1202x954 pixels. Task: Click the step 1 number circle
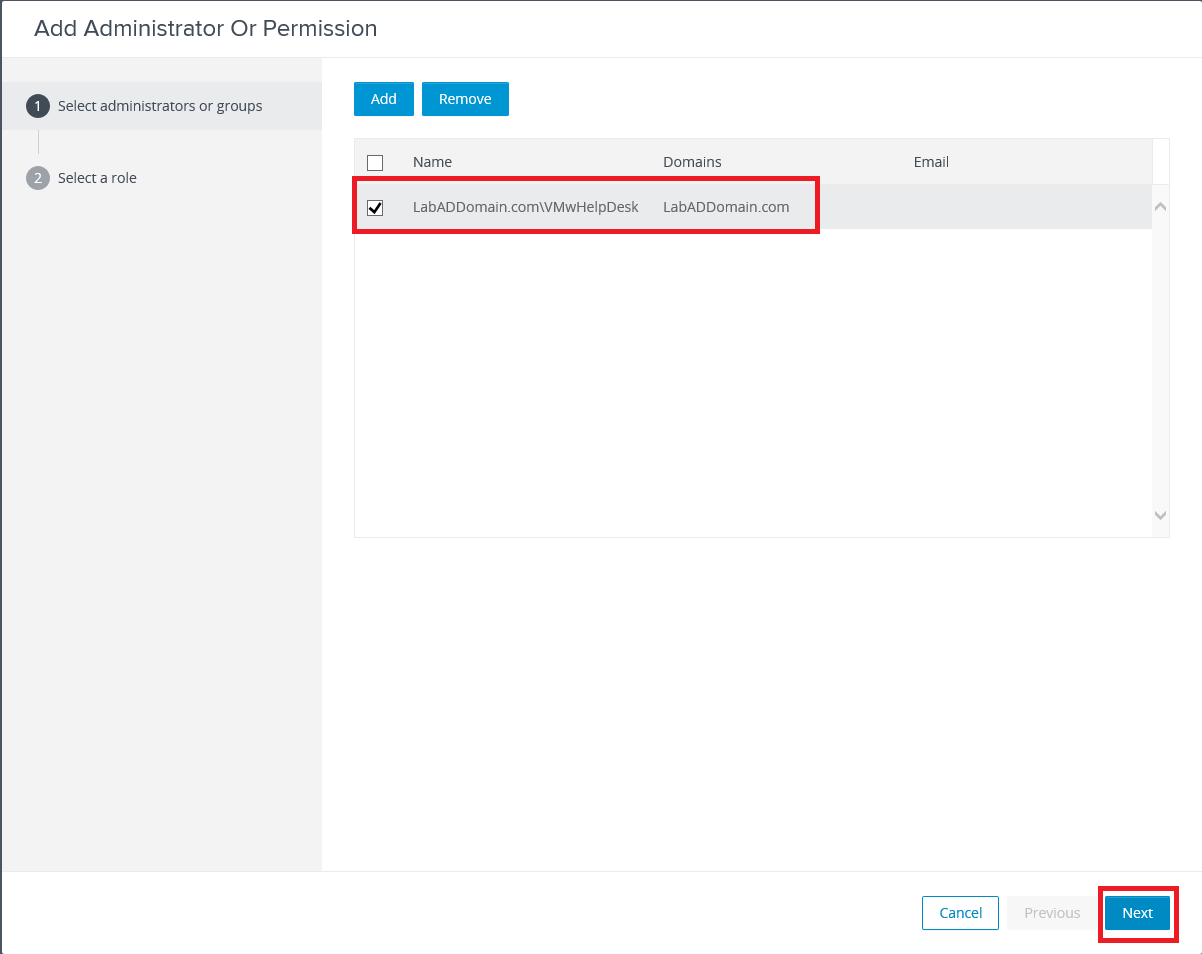click(38, 106)
